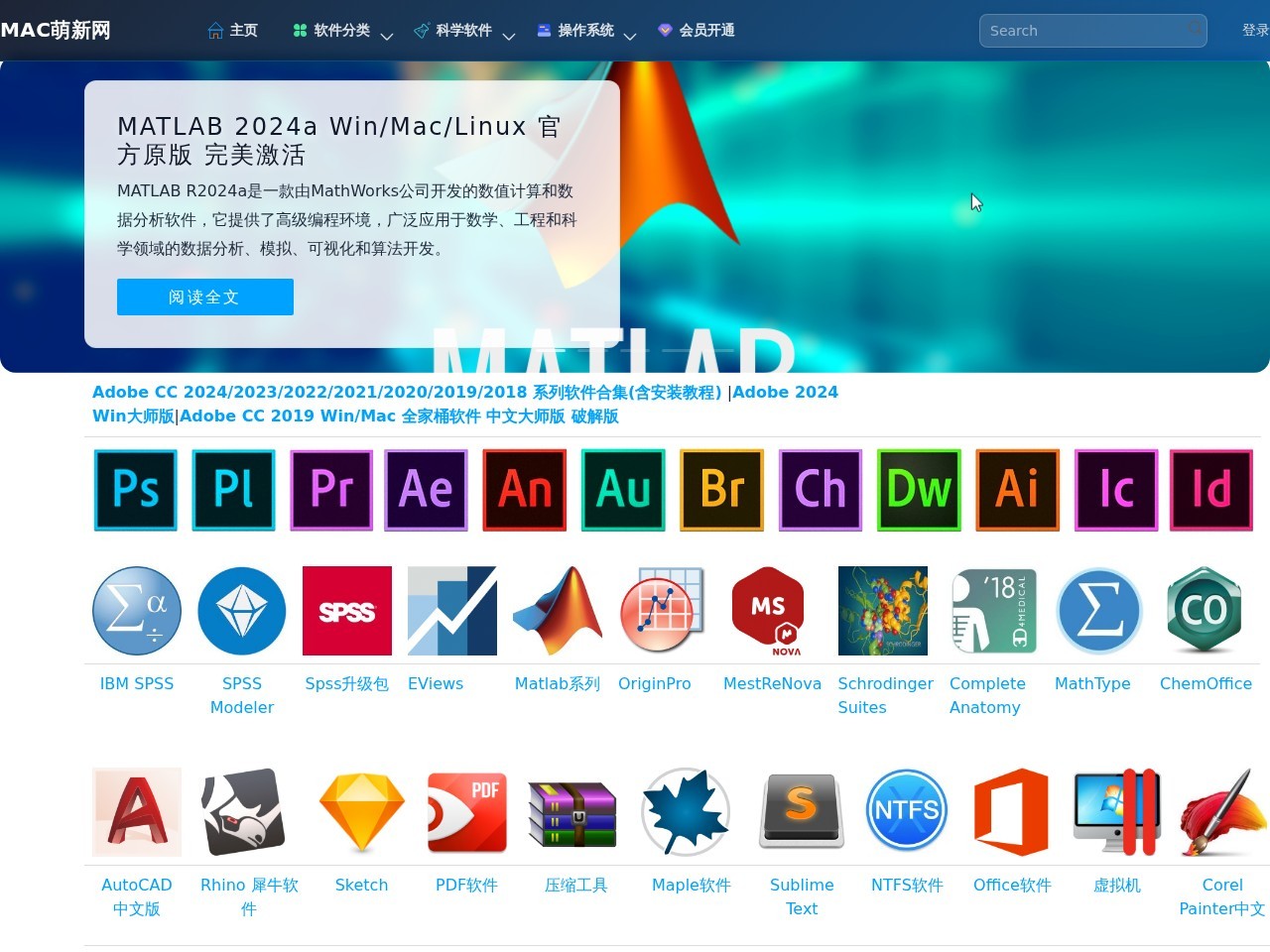Viewport: 1270px width, 952px height.
Task: Go to 主页 home menu item
Action: (x=232, y=31)
